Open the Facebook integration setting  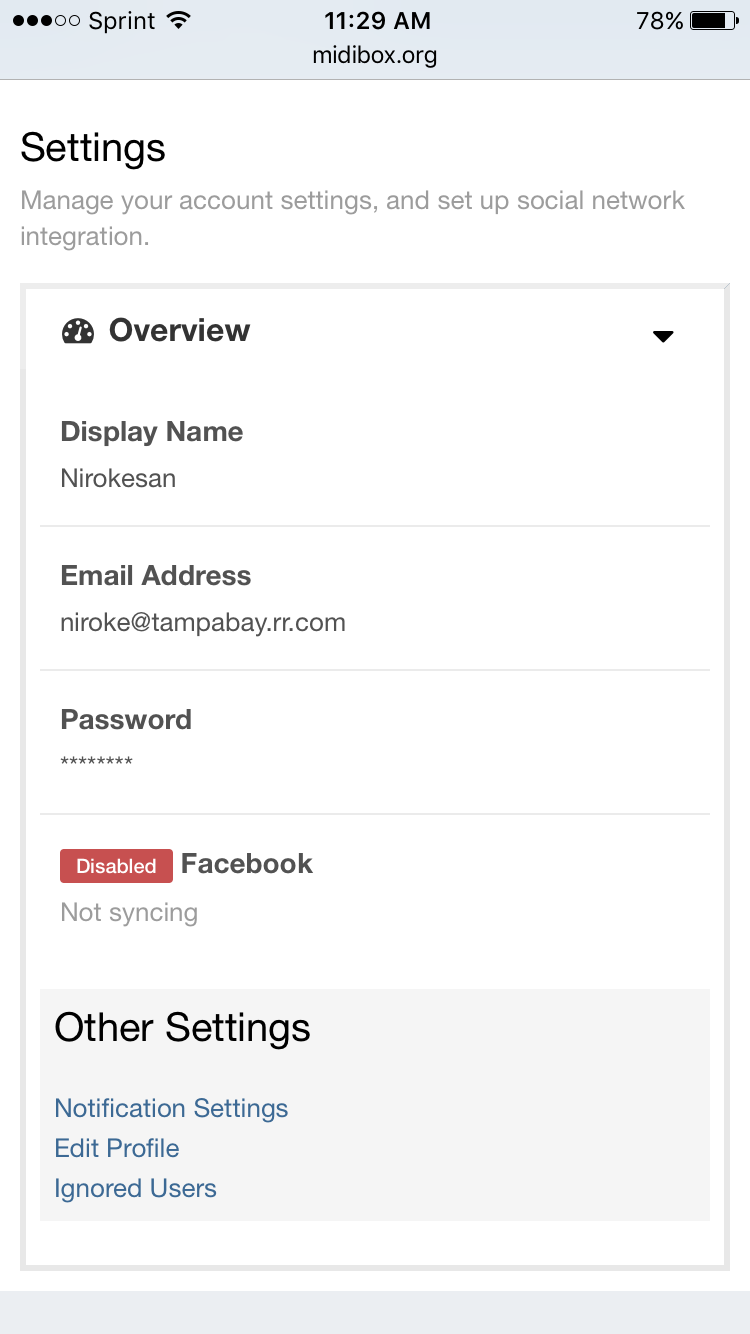247,864
